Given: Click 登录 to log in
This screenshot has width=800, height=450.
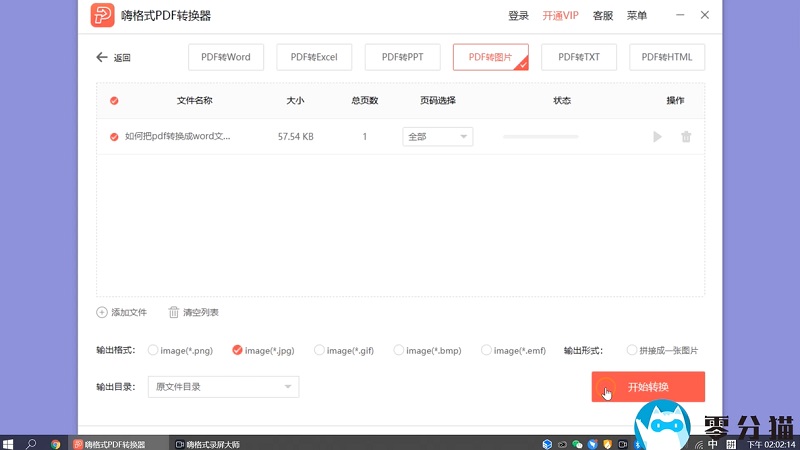Looking at the screenshot, I should [518, 16].
